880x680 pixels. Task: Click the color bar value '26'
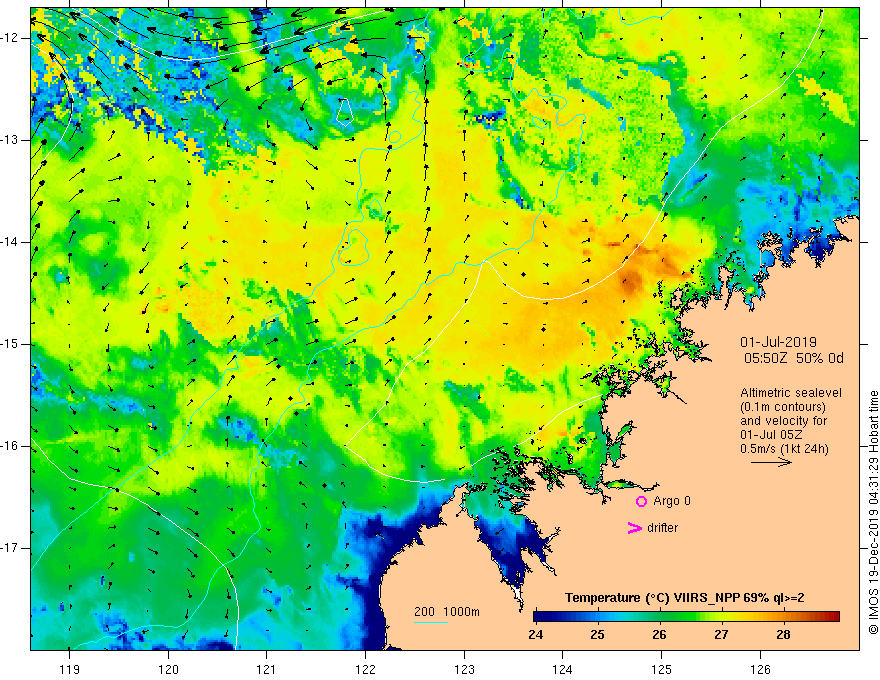point(659,635)
